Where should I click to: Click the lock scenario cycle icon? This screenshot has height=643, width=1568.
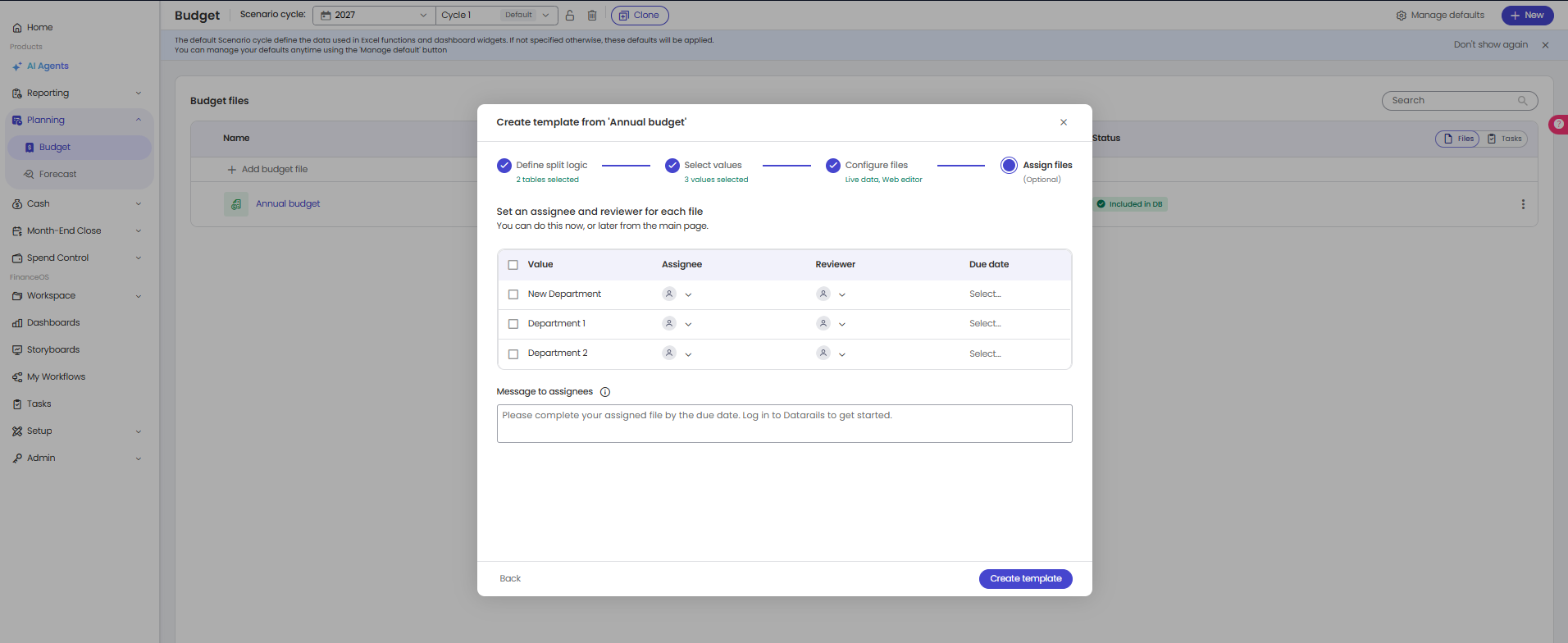[x=570, y=15]
